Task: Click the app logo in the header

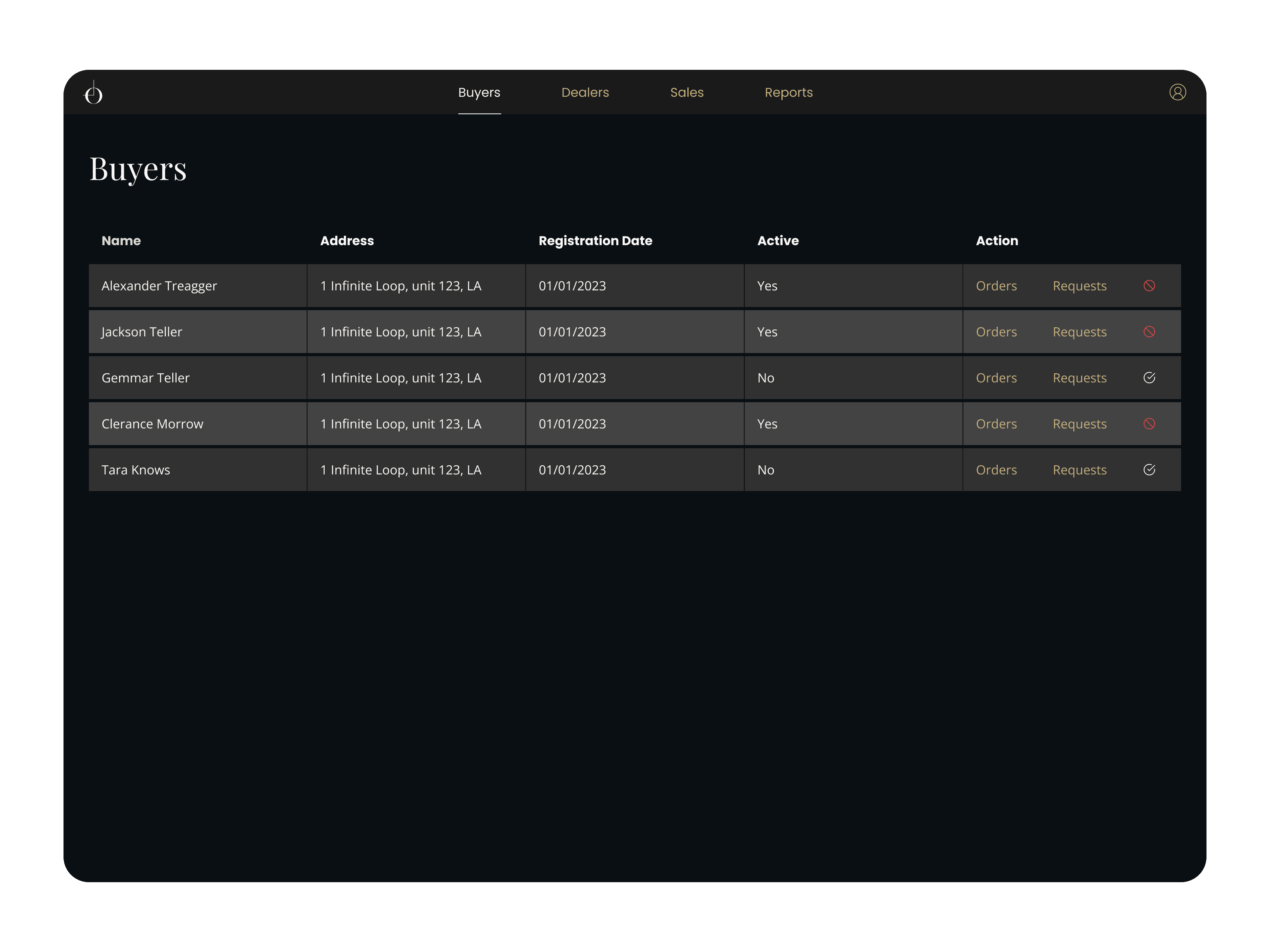Action: click(94, 93)
